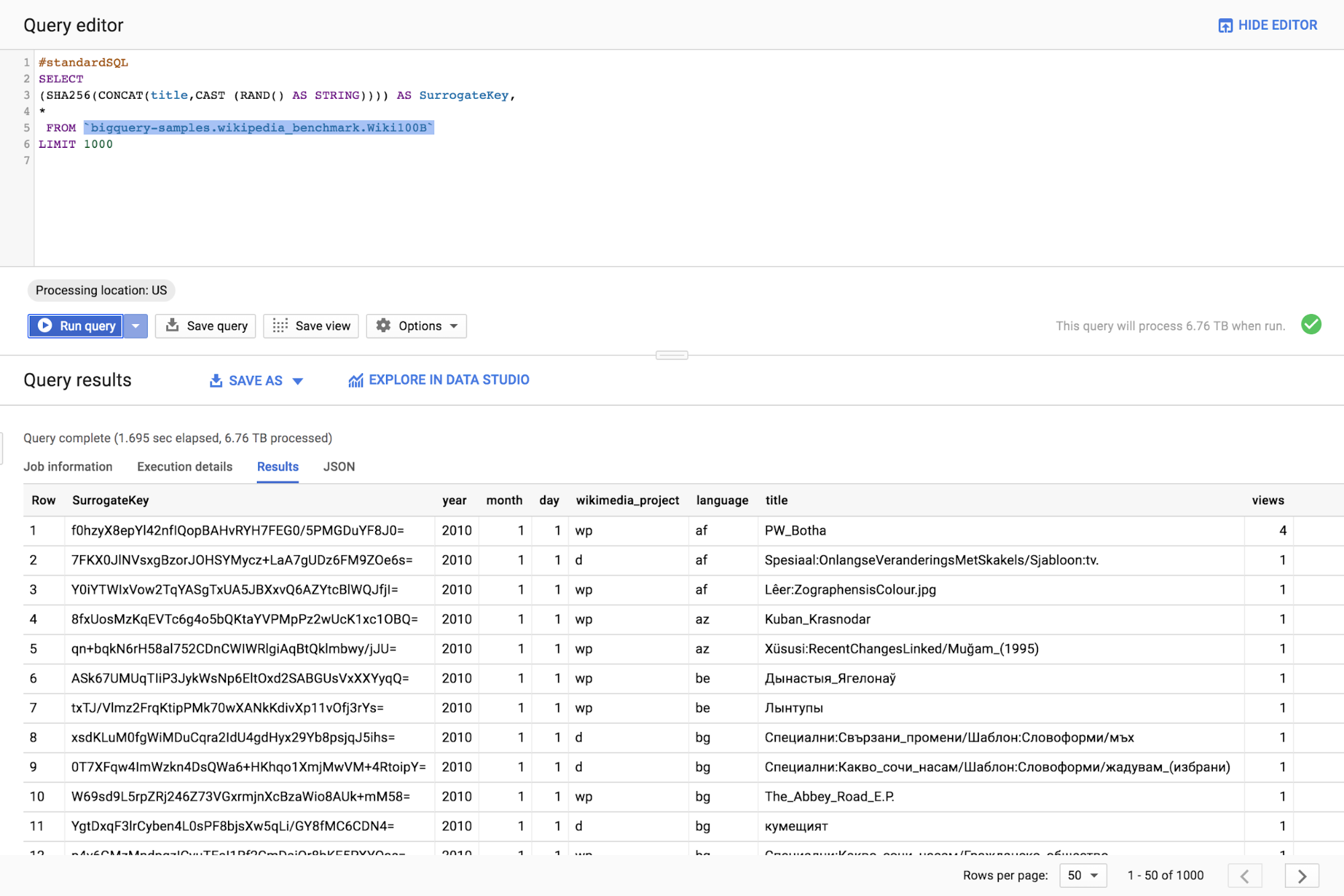Click the SurrogateKey column header
Image resolution: width=1344 pixels, height=896 pixels.
pos(110,500)
